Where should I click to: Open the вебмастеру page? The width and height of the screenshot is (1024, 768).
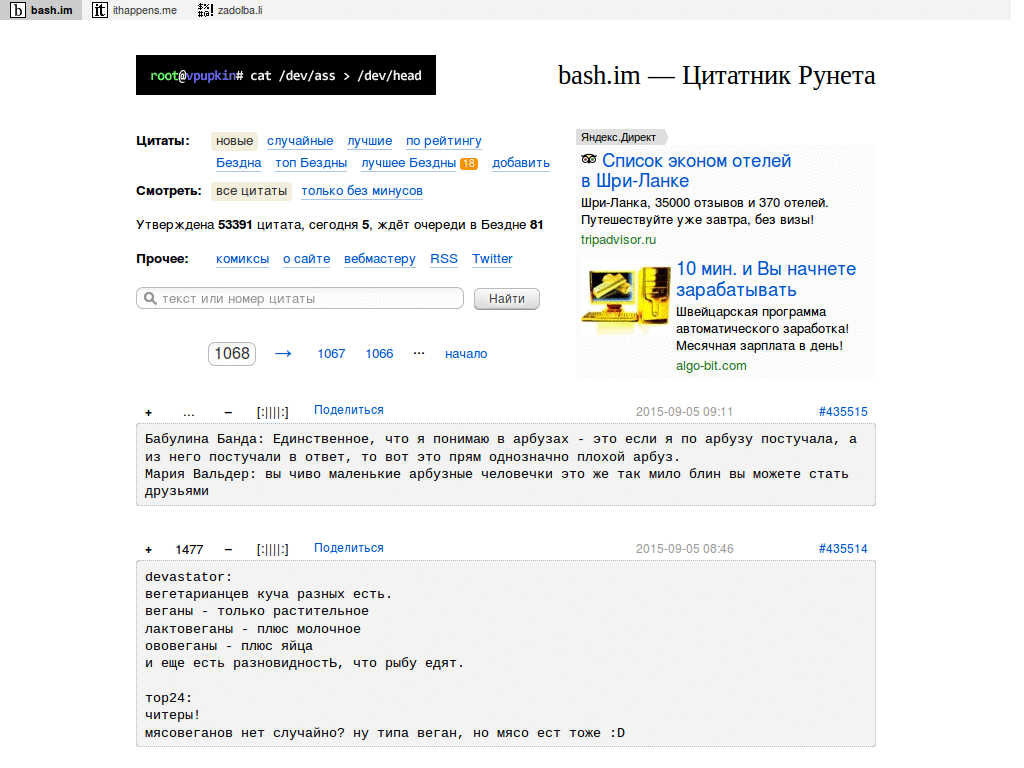(x=379, y=259)
